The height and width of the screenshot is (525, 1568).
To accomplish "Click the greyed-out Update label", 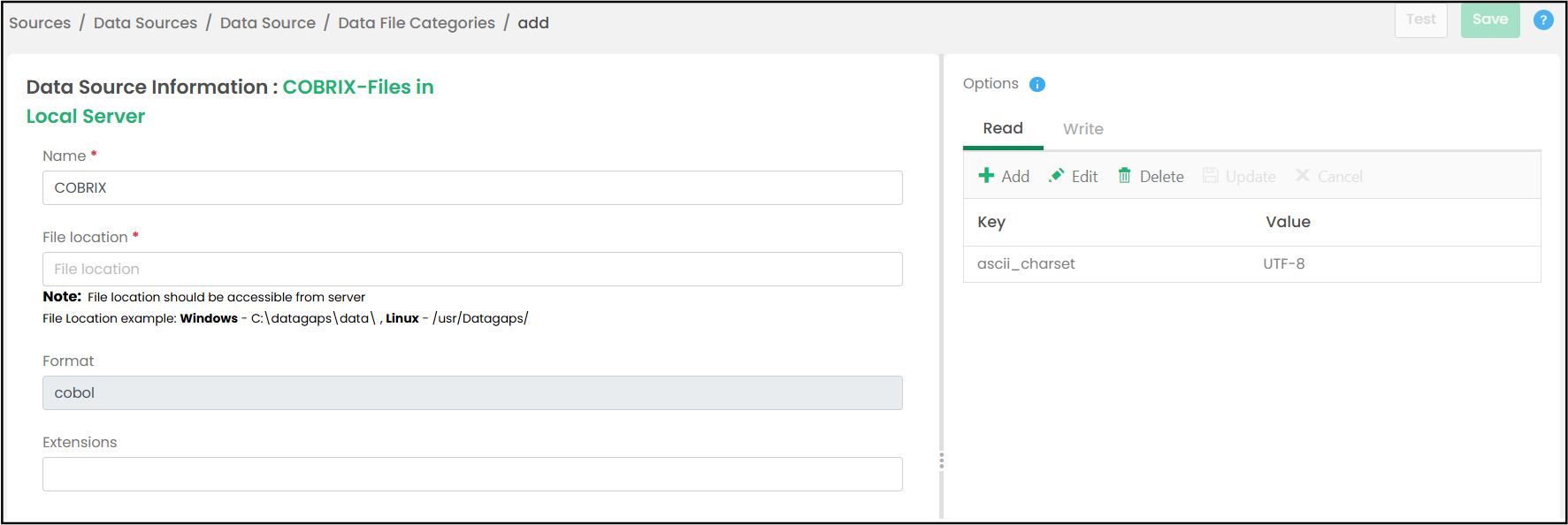I will 1251,177.
